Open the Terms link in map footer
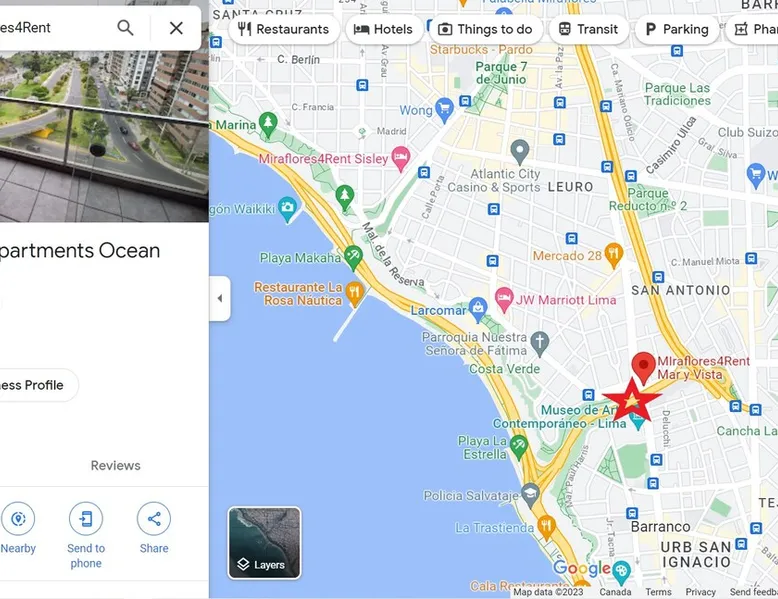Viewport: 778px width, 599px height. tap(658, 592)
